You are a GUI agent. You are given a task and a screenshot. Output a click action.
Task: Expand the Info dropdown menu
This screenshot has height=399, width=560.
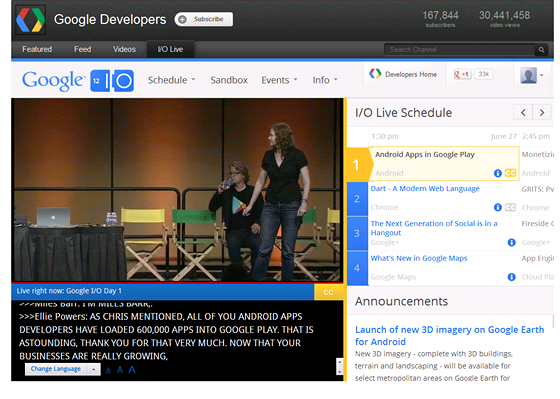pyautogui.click(x=325, y=80)
